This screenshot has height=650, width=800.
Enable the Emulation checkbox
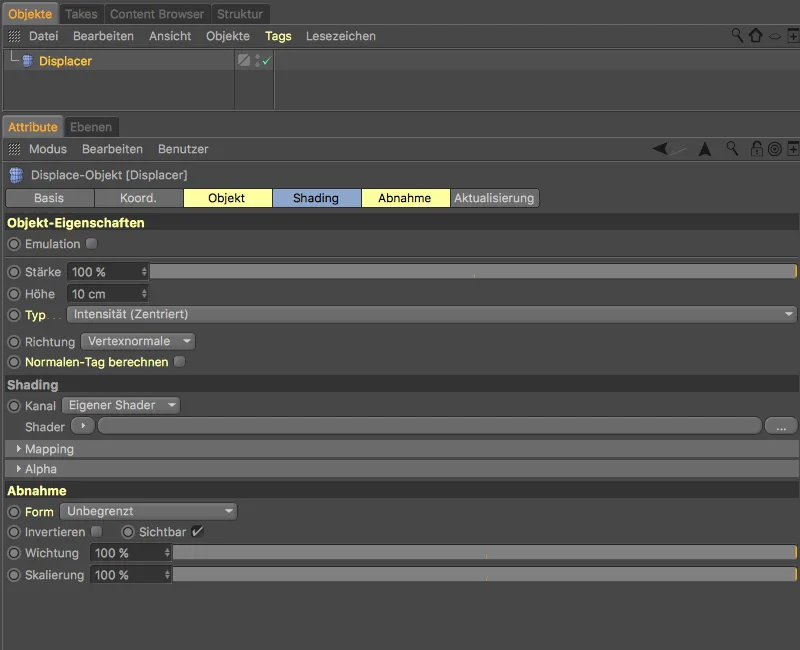pyautogui.click(x=91, y=244)
